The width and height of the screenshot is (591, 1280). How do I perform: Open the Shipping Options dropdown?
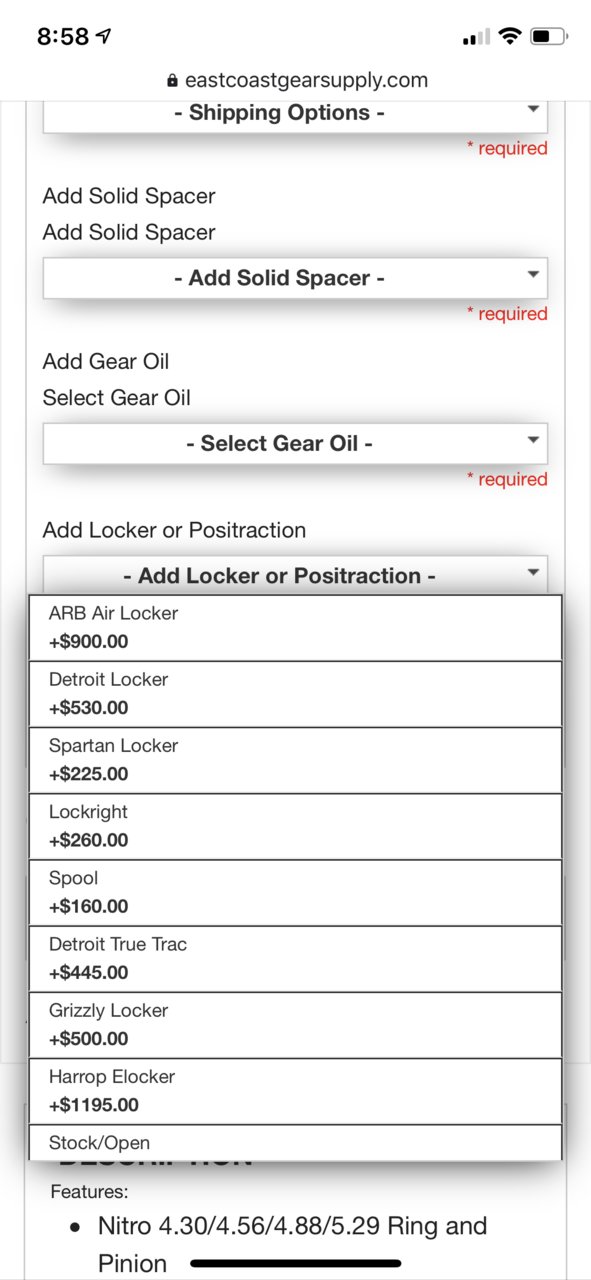click(x=295, y=115)
